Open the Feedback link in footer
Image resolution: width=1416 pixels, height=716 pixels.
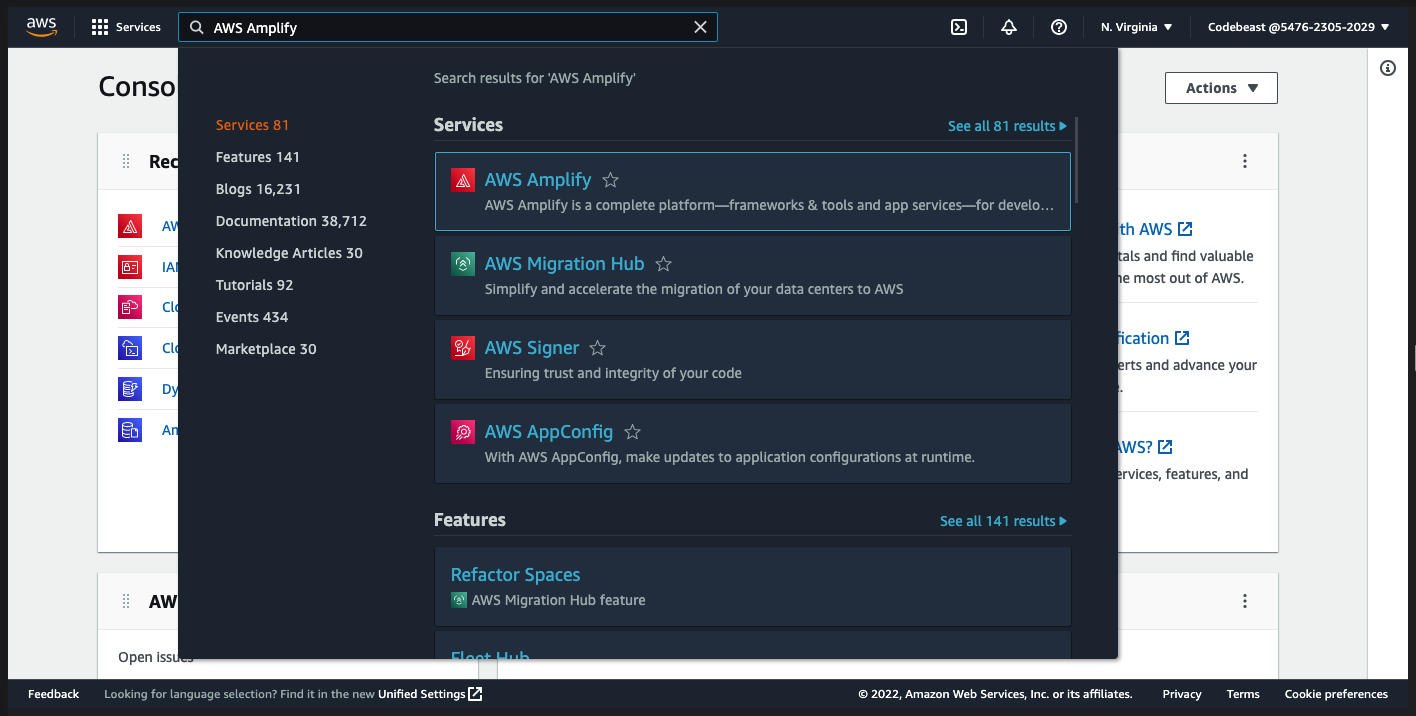[x=53, y=694]
